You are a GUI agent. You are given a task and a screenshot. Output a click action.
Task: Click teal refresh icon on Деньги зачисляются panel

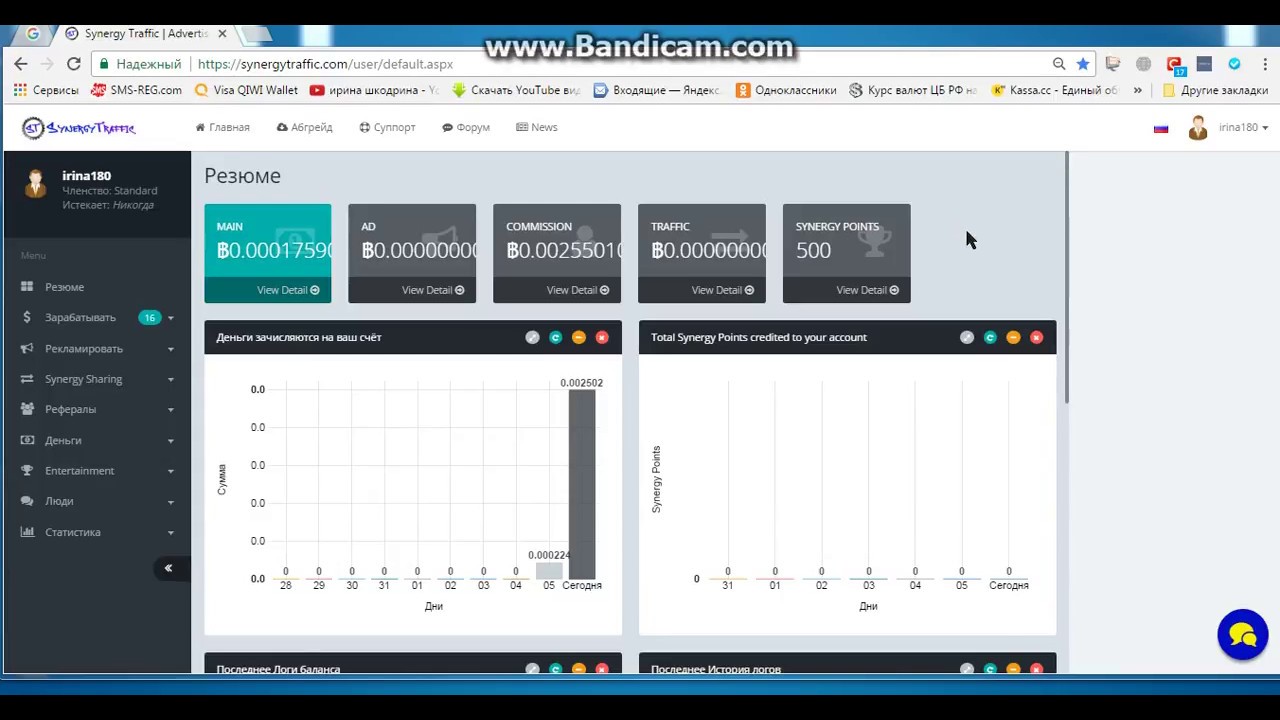556,337
